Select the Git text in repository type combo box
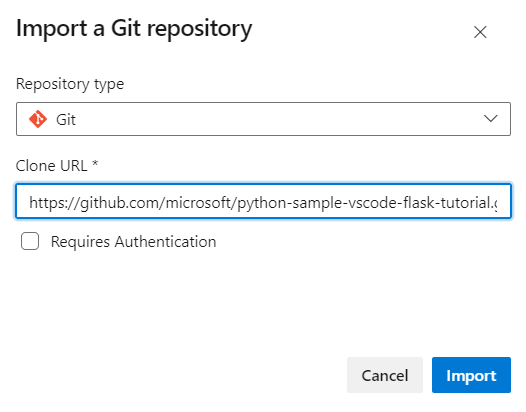 66,120
